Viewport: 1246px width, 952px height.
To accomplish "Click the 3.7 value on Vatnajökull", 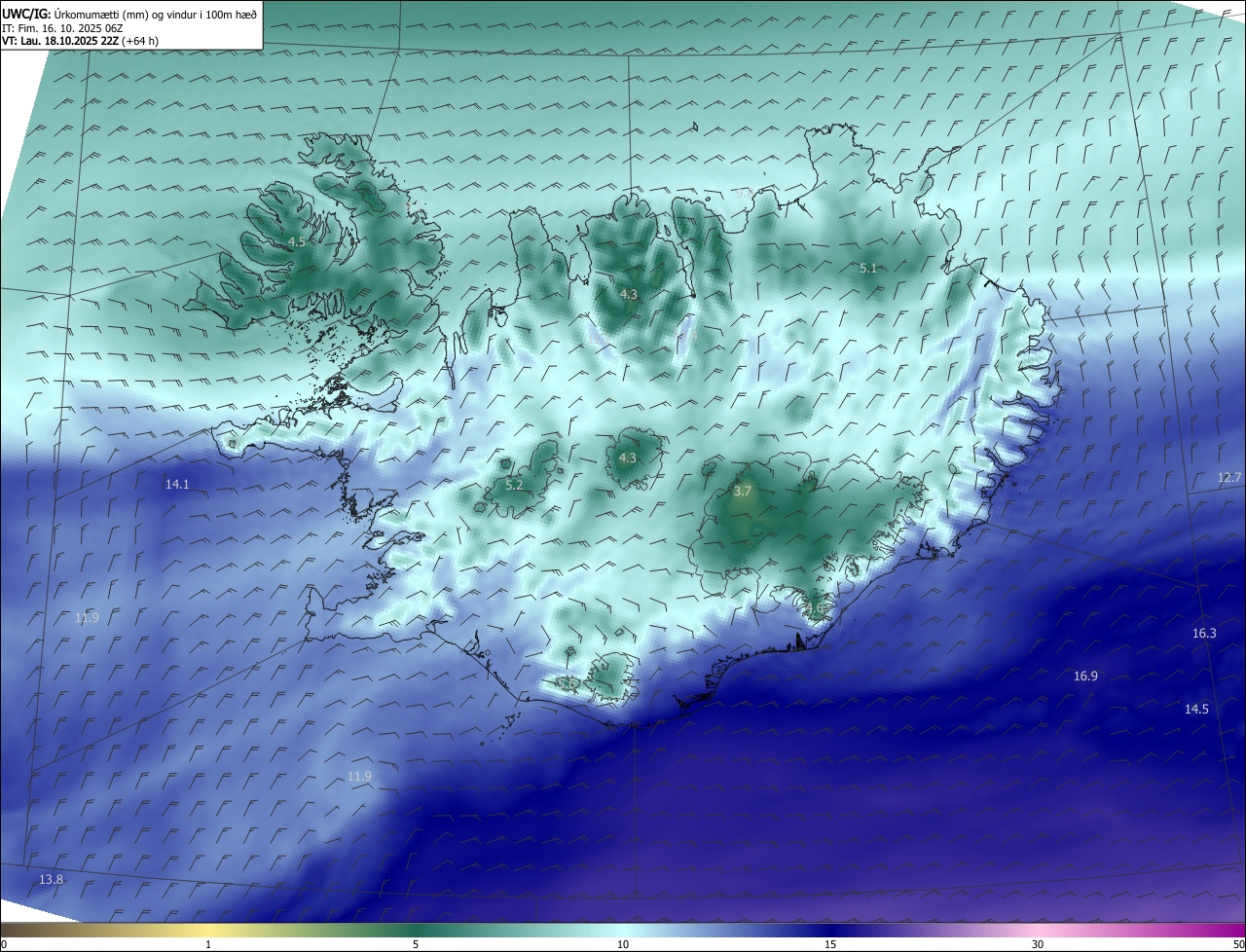I will [x=743, y=492].
